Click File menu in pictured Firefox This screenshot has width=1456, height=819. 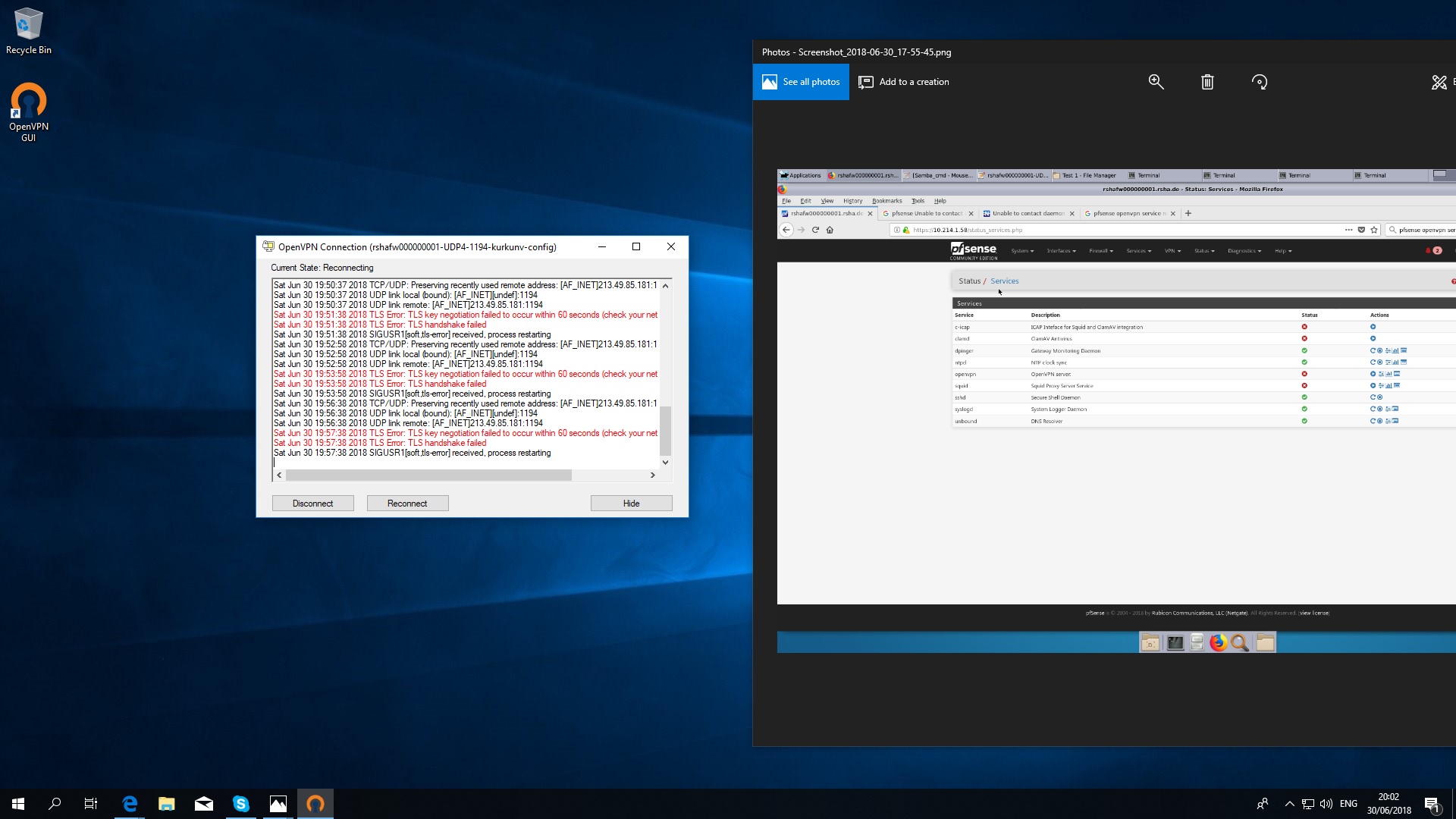[x=786, y=201]
